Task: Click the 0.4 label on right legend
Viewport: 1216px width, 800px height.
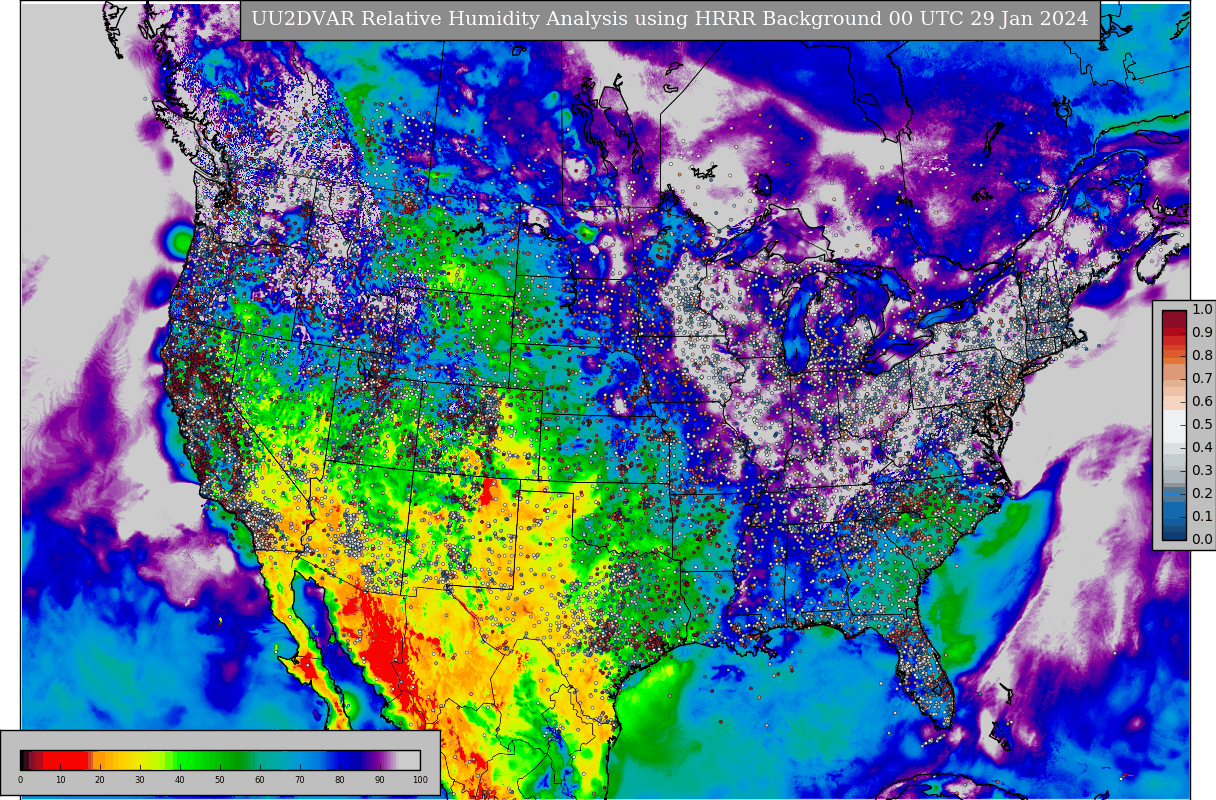Action: pos(1202,448)
